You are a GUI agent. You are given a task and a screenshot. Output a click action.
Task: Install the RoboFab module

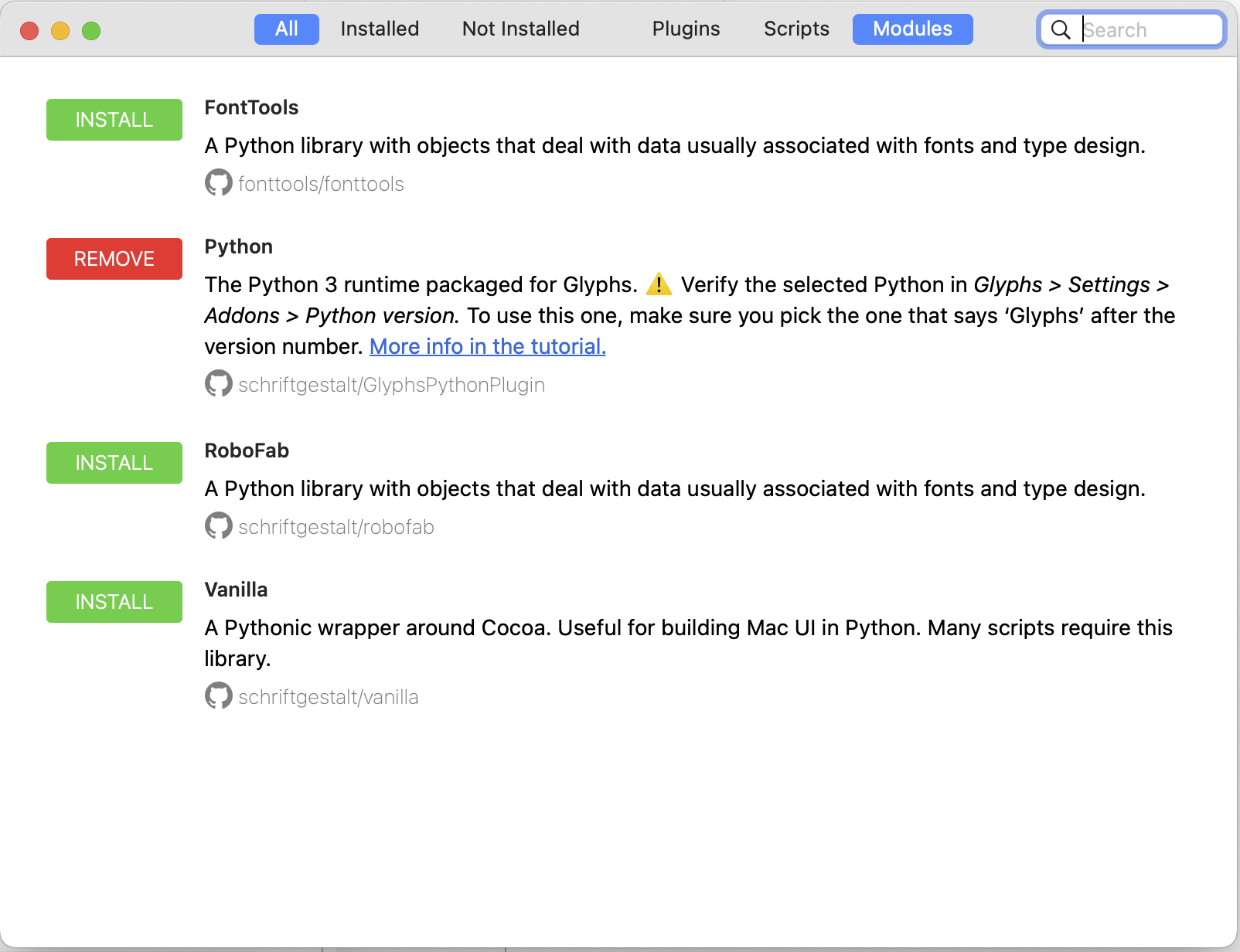tap(114, 463)
